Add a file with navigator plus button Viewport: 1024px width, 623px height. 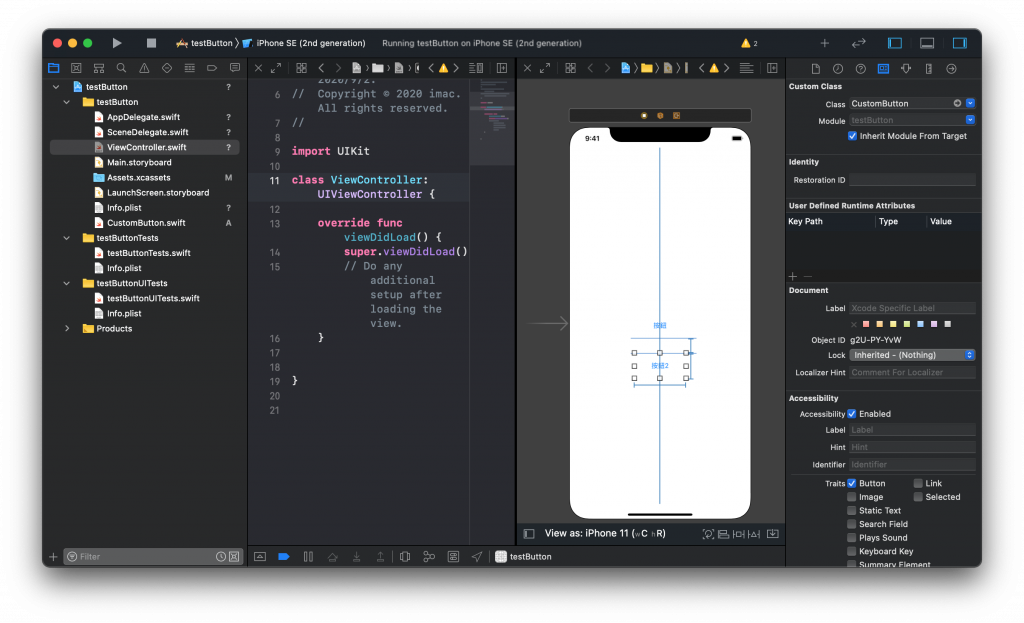(54, 556)
